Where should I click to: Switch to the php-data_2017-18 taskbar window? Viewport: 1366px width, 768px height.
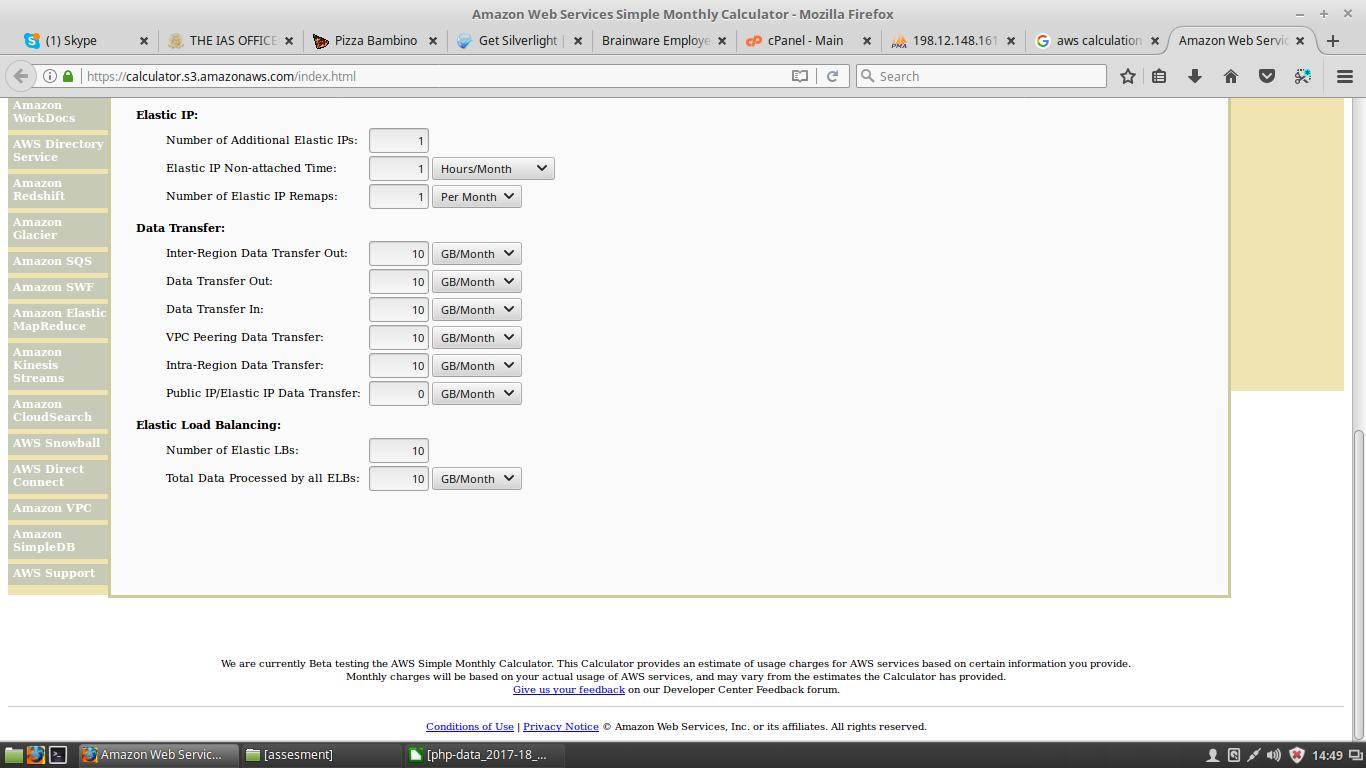485,755
